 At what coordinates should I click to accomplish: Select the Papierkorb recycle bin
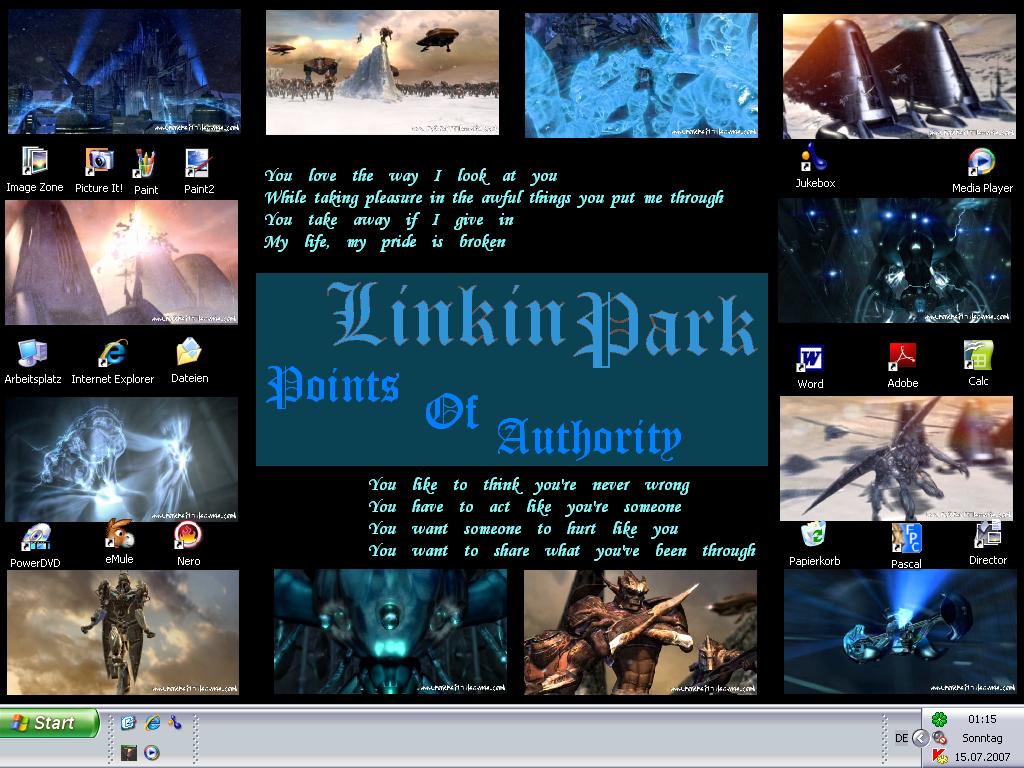coord(814,537)
